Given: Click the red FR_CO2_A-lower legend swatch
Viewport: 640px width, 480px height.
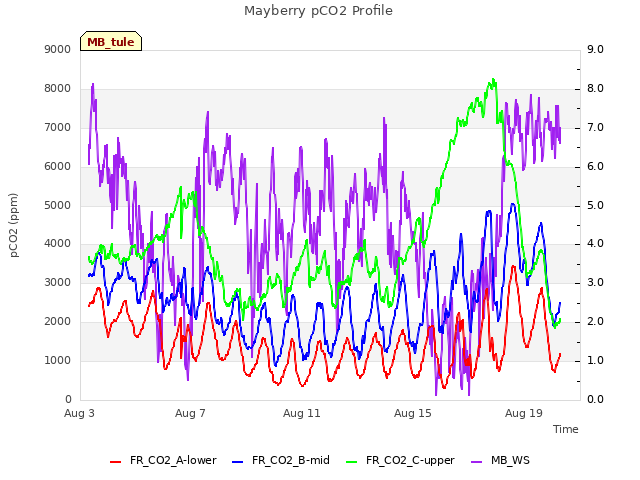Looking at the screenshot, I should [116, 461].
